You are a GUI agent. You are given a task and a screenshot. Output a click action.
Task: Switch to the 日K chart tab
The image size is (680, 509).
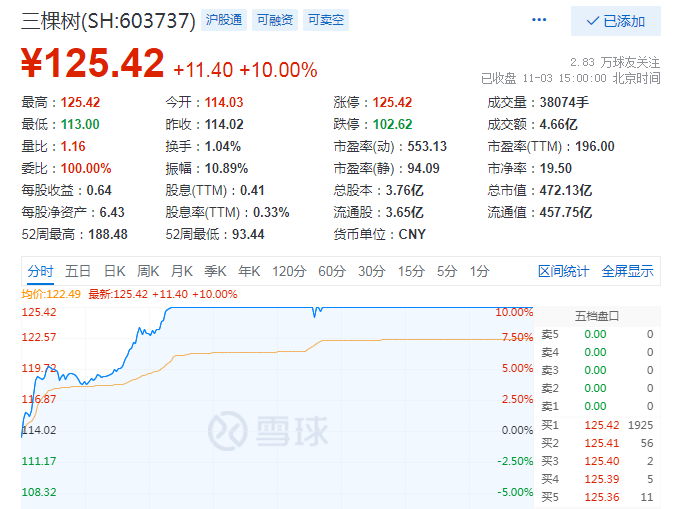(x=114, y=271)
